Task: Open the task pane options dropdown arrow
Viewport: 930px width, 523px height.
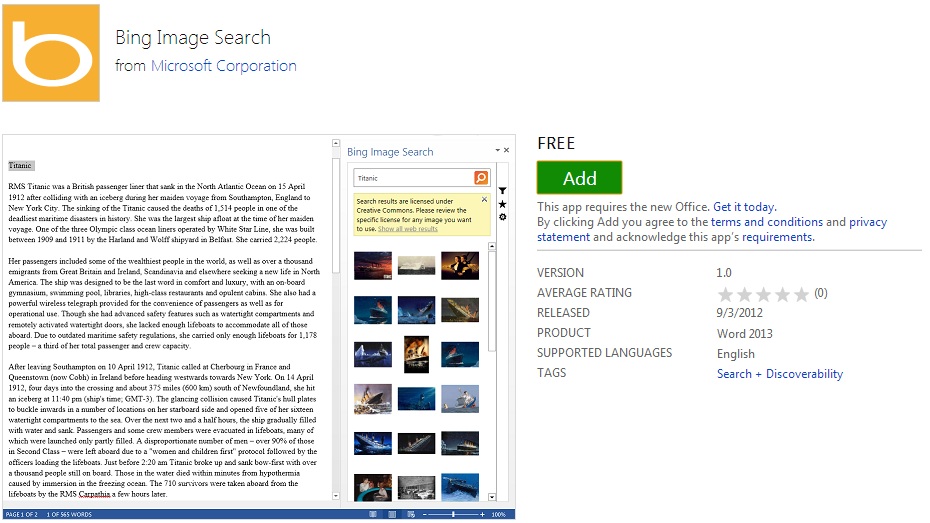Action: pos(498,150)
